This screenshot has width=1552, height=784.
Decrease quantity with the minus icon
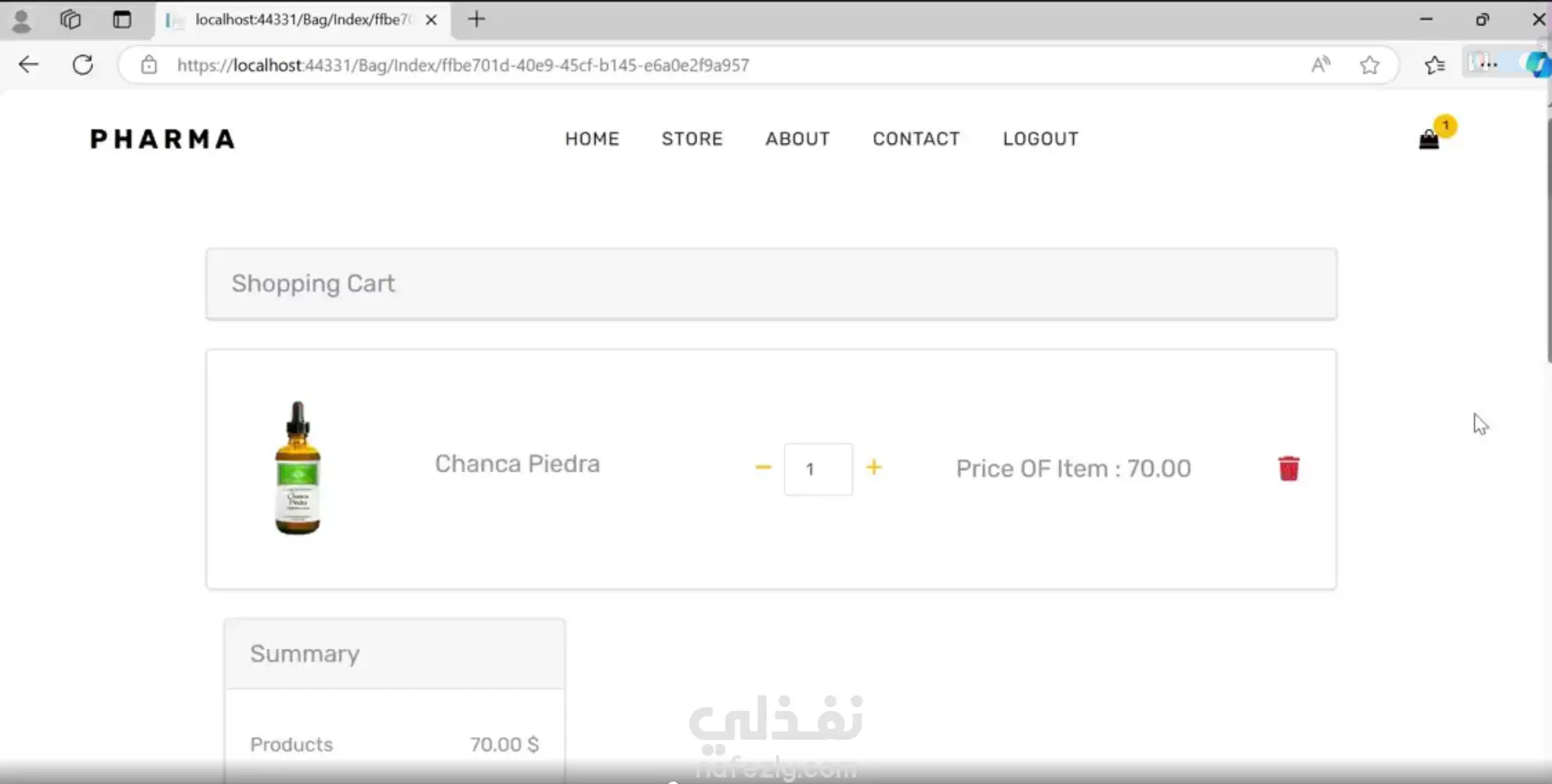(763, 467)
